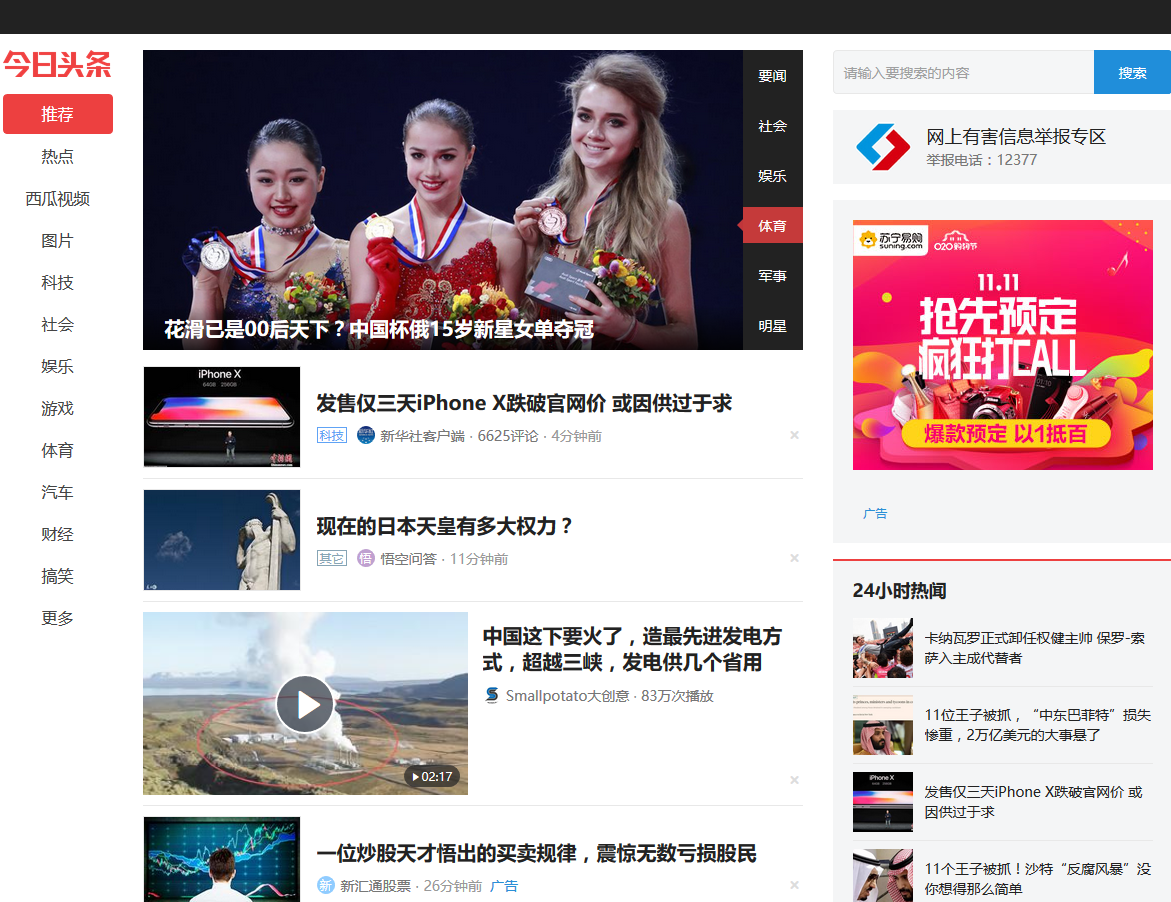
Task: Open headline 一位炒股天才悟出的买卖规律
Action: point(536,853)
